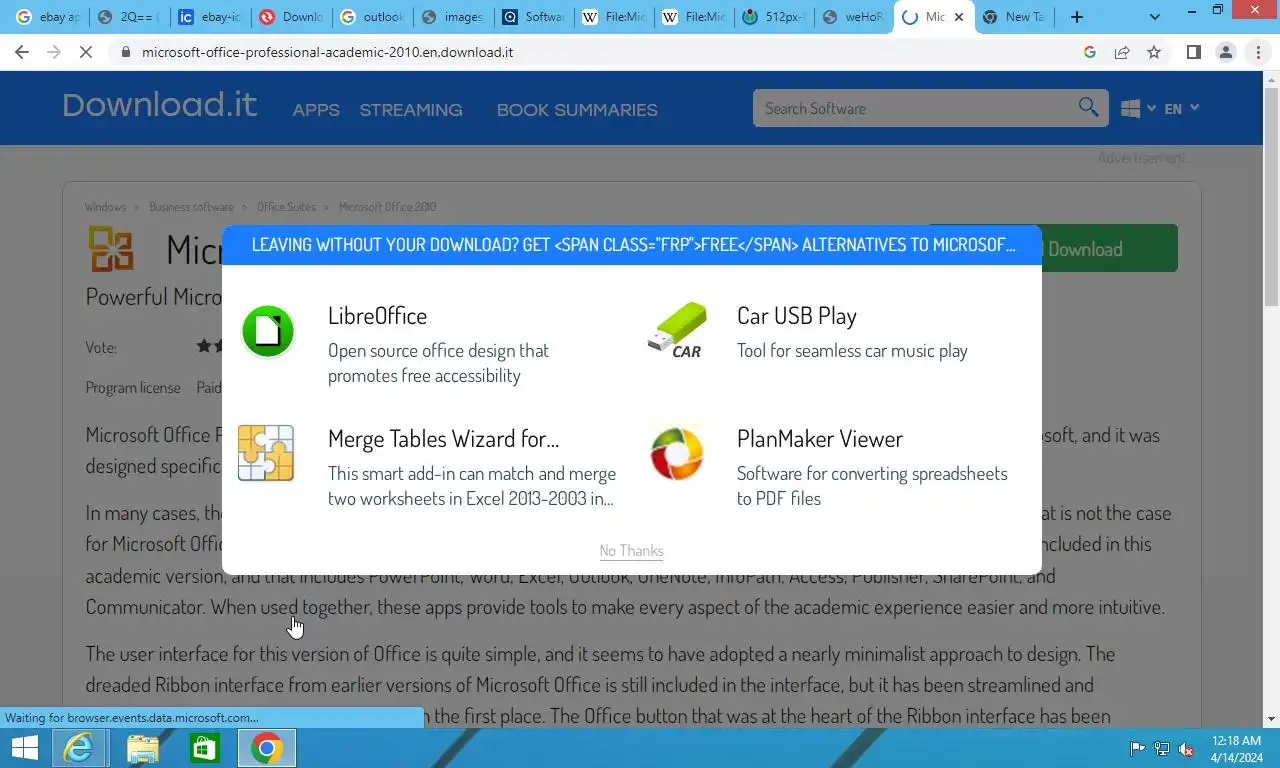
Task: Click the Windows breadcrumb link
Action: click(x=105, y=207)
